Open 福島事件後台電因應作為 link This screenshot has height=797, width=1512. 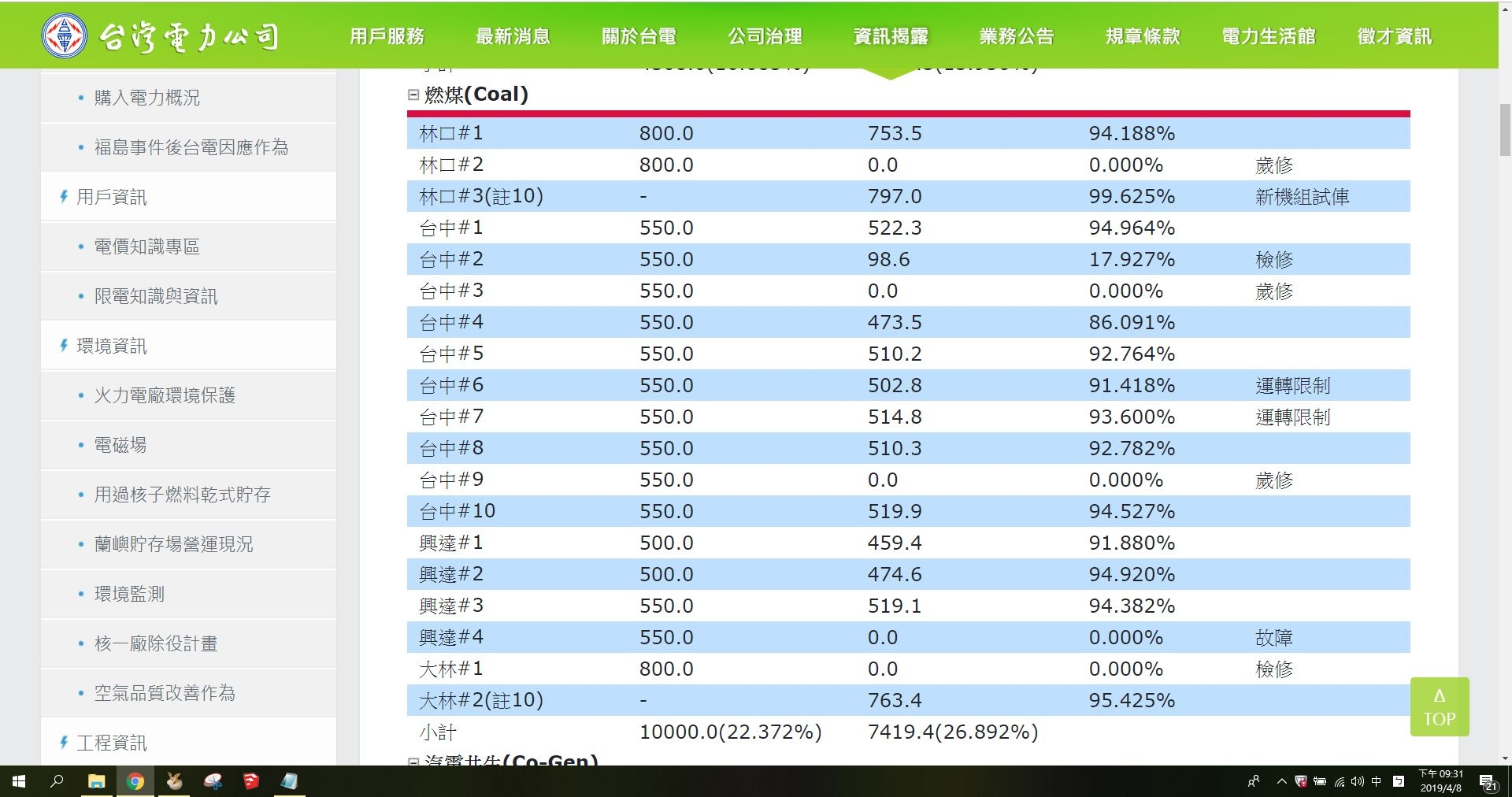coord(191,147)
